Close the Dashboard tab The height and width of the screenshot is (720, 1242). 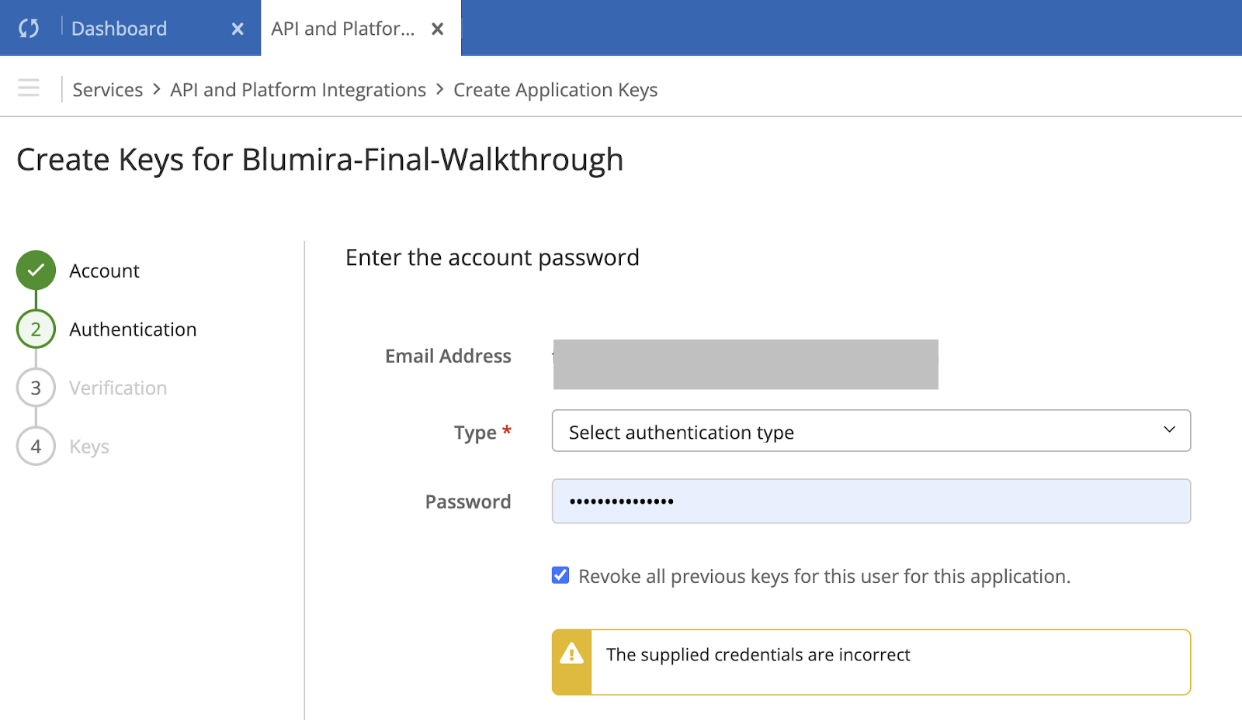coord(237,29)
